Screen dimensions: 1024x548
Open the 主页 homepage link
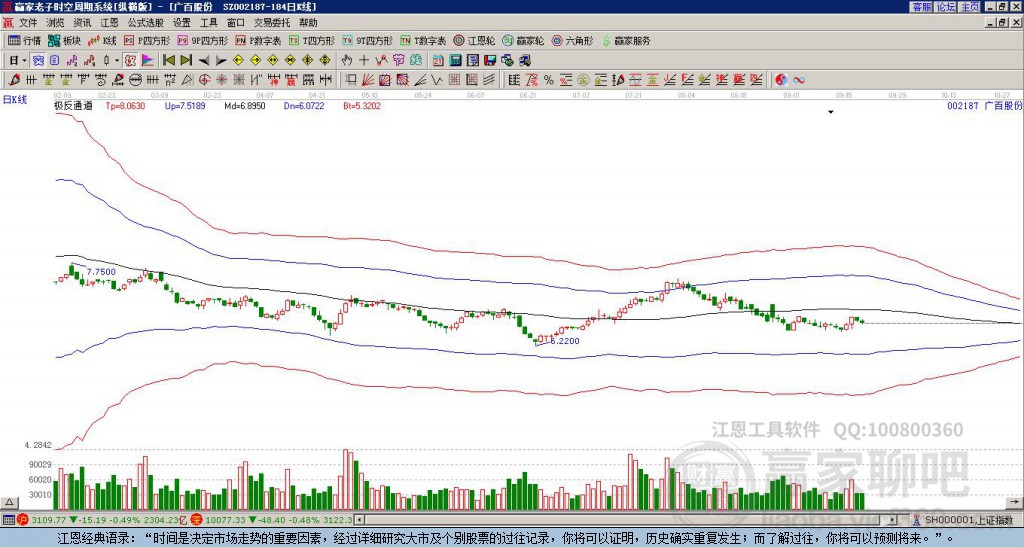969,7
